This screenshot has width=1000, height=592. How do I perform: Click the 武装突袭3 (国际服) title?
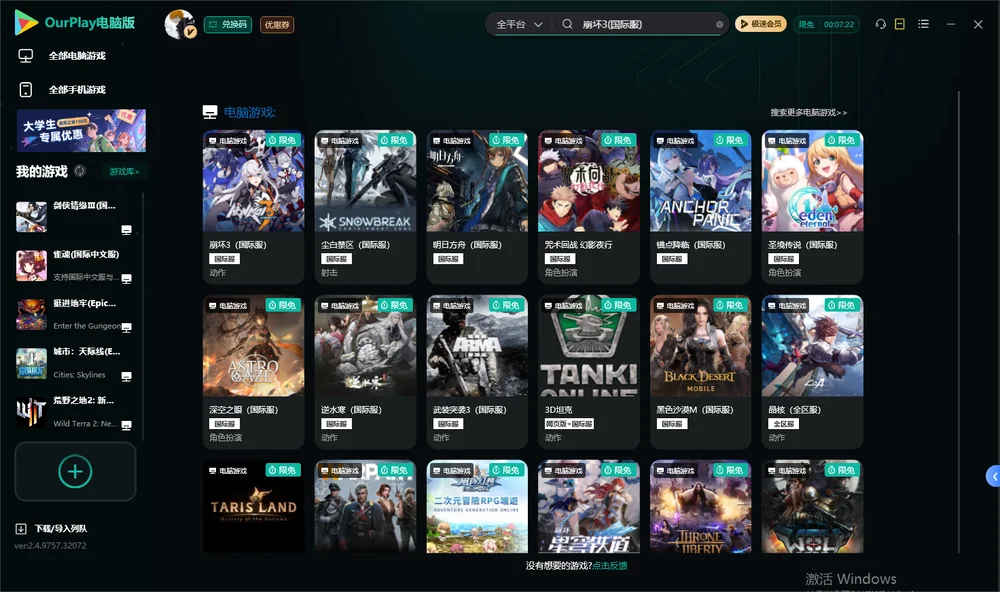tap(469, 410)
